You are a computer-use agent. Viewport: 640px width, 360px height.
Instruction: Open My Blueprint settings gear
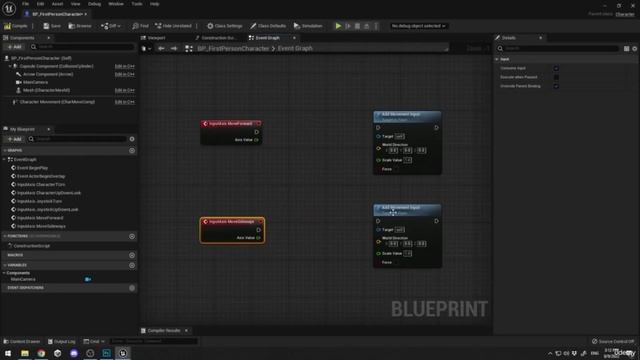[x=132, y=139]
